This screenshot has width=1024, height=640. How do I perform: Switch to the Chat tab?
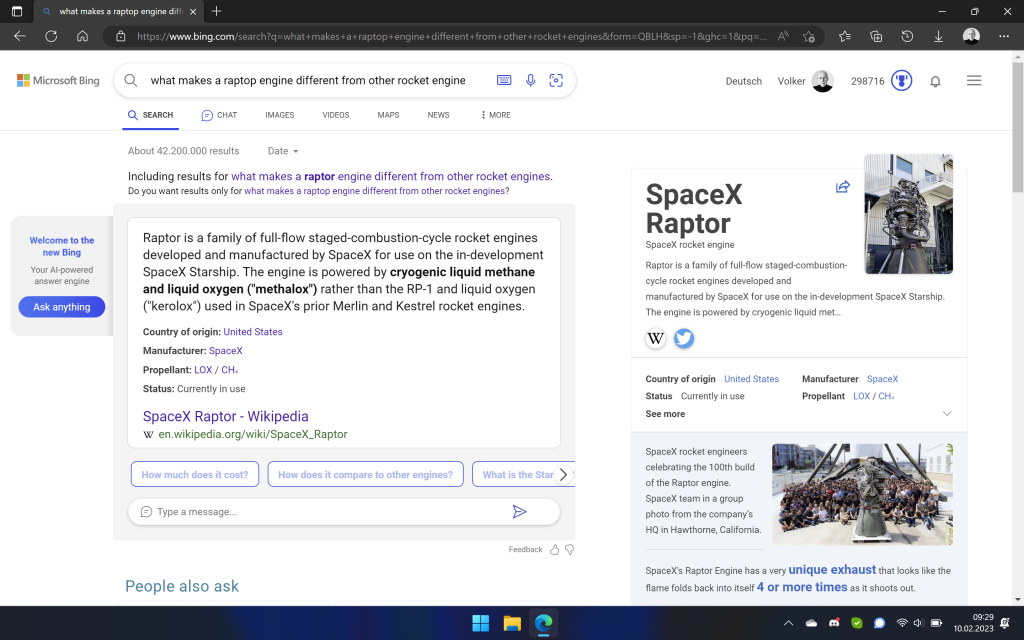219,115
